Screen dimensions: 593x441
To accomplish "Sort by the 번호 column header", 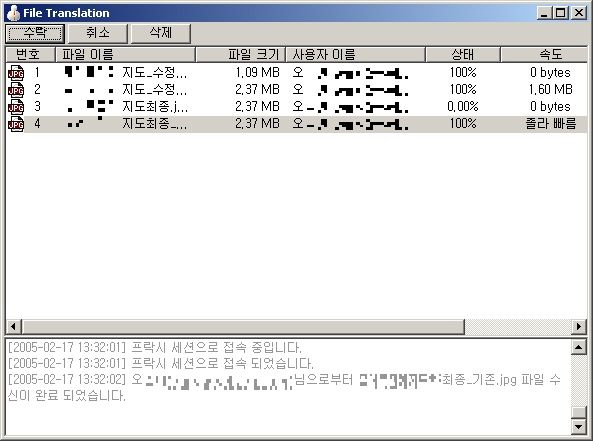I will click(x=30, y=54).
